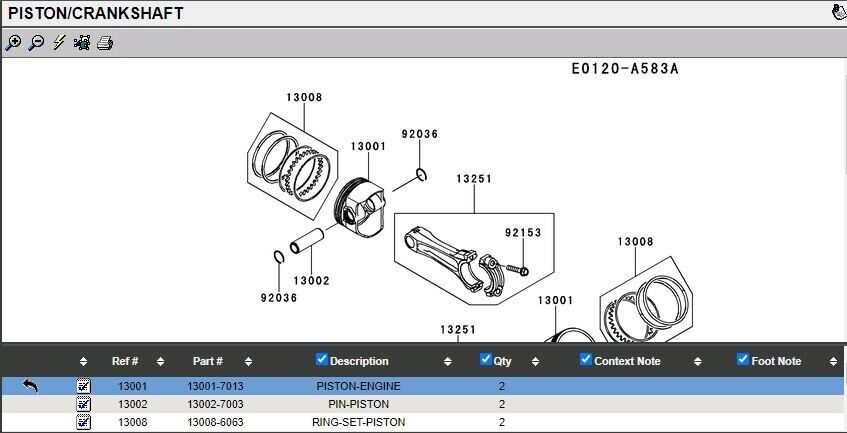The image size is (847, 433).
Task: Select the RING-SET-PISTON row
Action: tap(358, 422)
